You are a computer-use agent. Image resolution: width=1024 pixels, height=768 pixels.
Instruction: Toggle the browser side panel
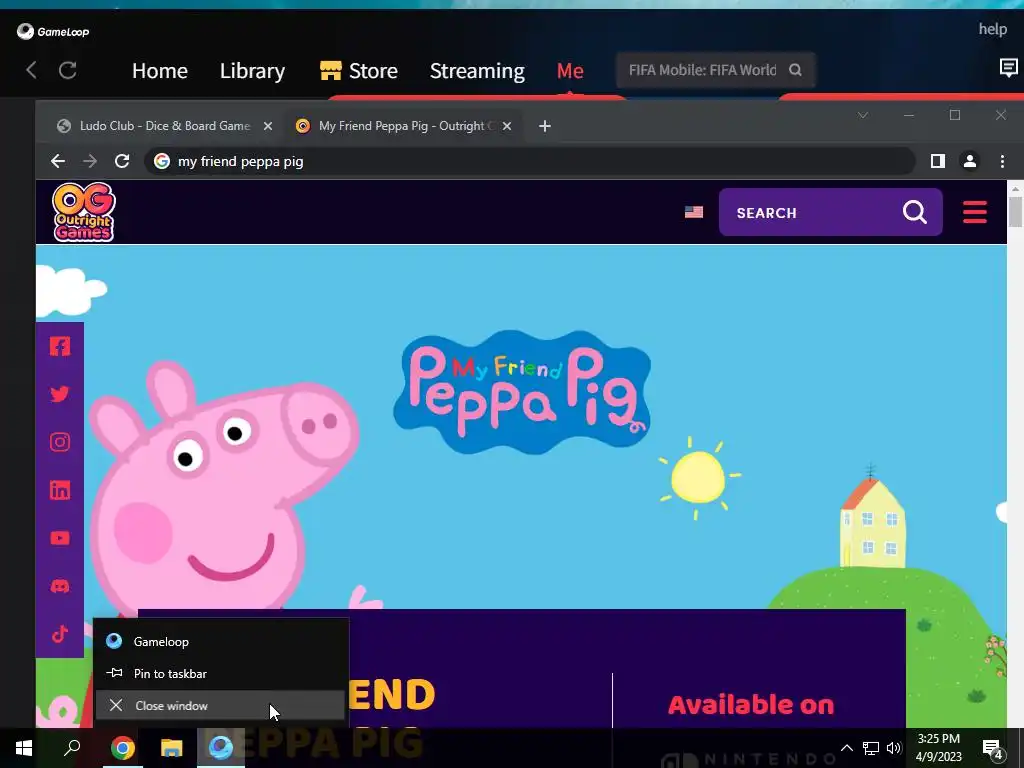point(938,161)
